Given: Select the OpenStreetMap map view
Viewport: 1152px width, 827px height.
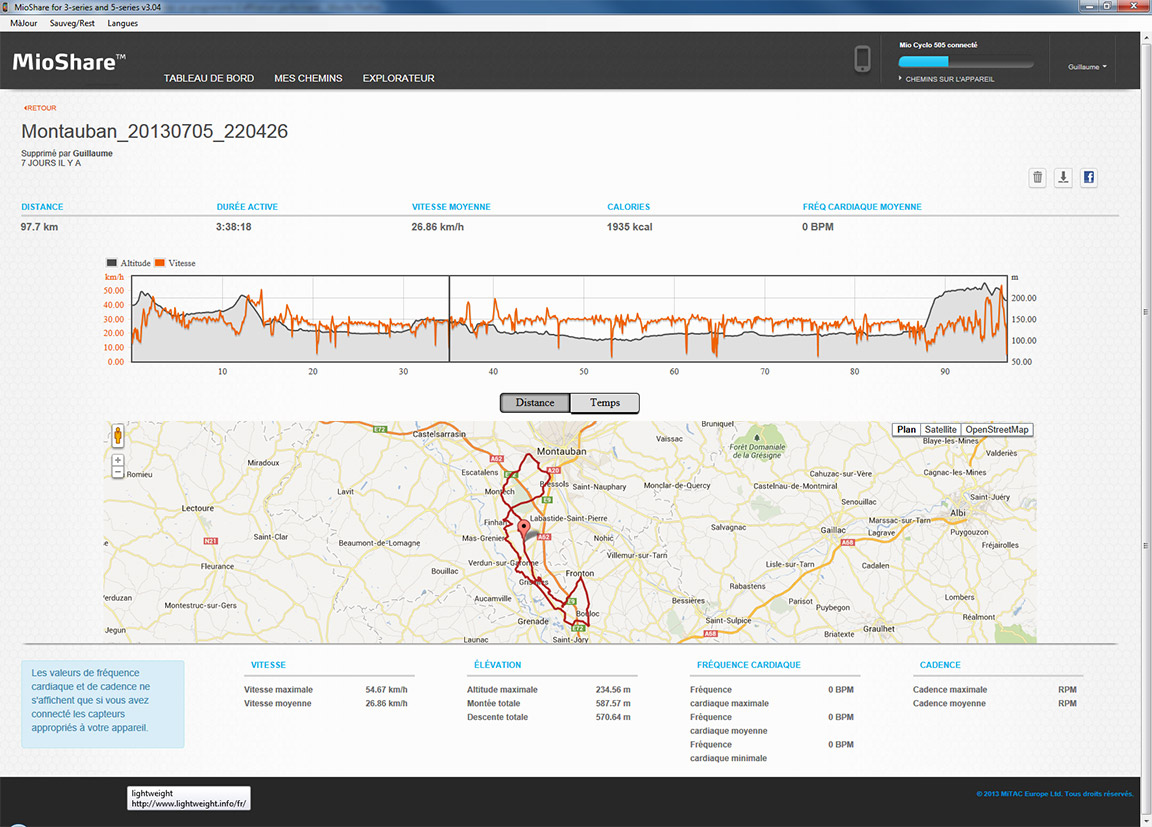Looking at the screenshot, I should click(x=997, y=430).
